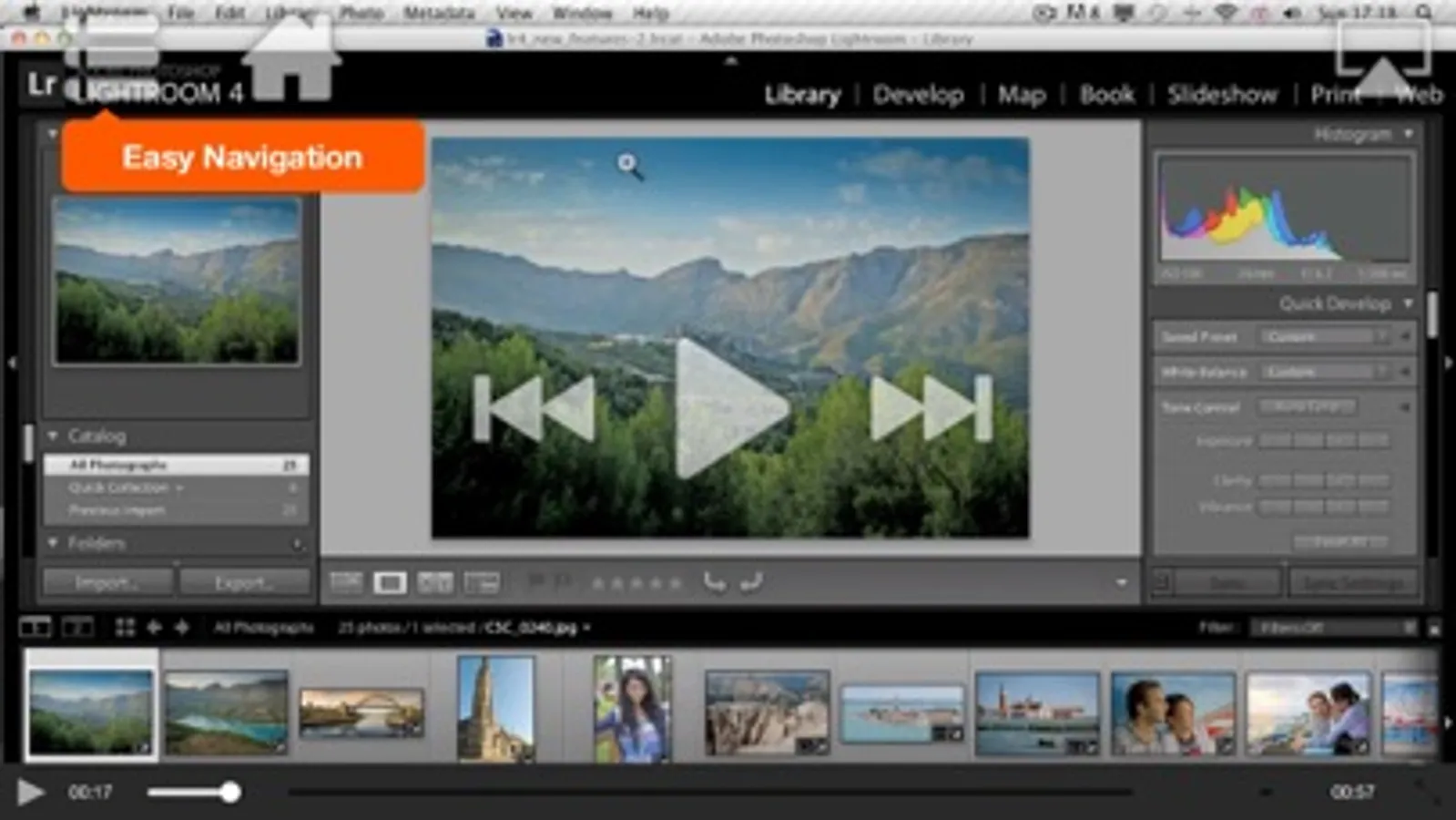Collapse the Quick Develop panel
This screenshot has width=1456, height=820.
(1409, 303)
